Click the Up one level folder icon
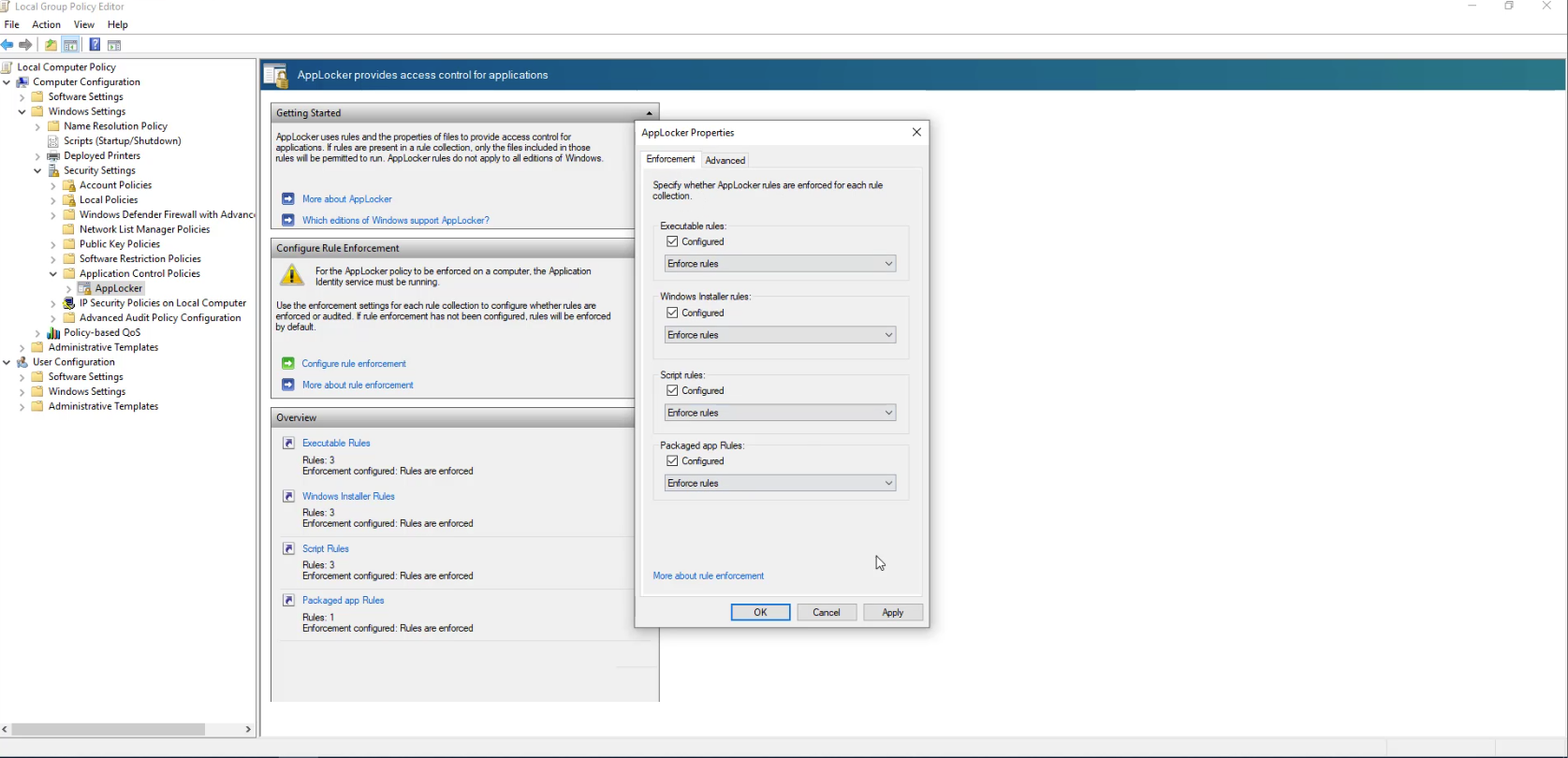1568x758 pixels. pyautogui.click(x=51, y=45)
